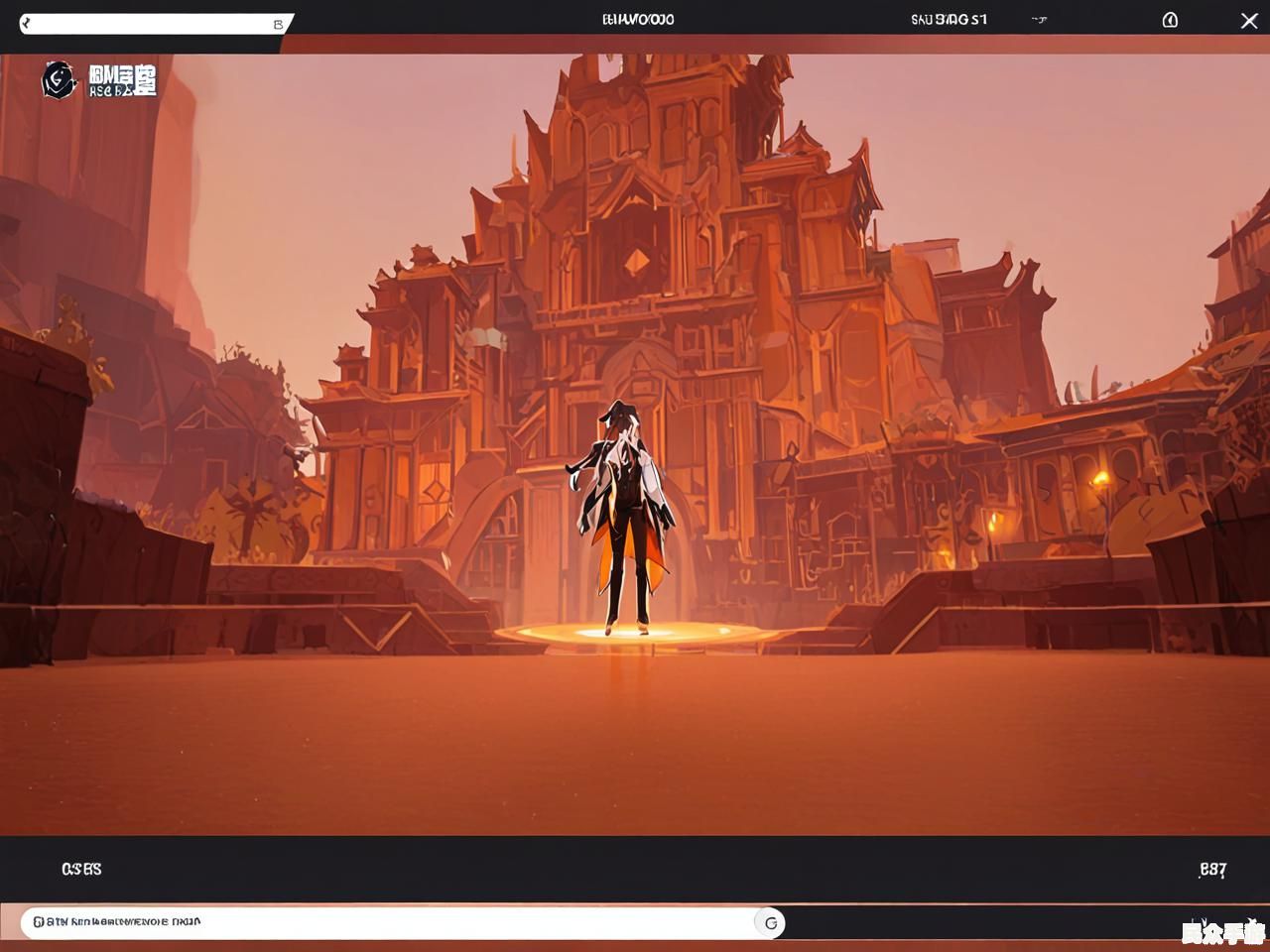The image size is (1270, 952).
Task: Click the back arrow in top search bar
Action: [27, 22]
